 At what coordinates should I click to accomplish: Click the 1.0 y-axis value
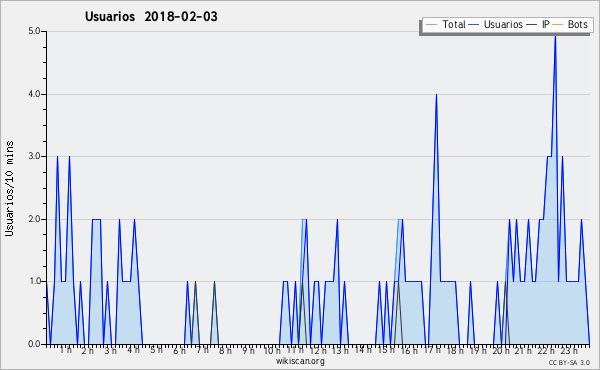click(34, 282)
